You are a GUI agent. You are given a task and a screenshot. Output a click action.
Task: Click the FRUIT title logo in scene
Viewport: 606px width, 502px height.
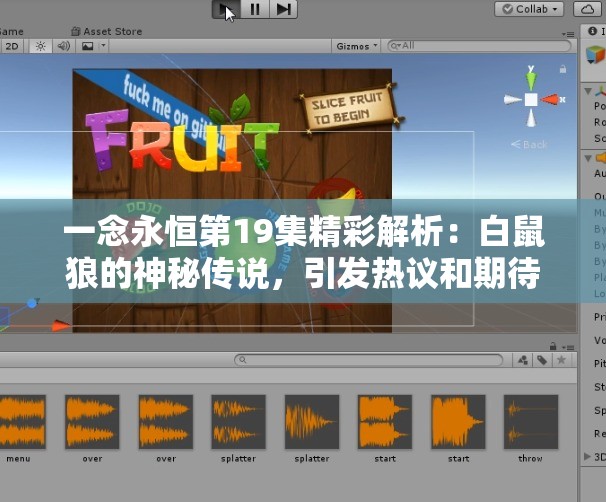tap(182, 141)
